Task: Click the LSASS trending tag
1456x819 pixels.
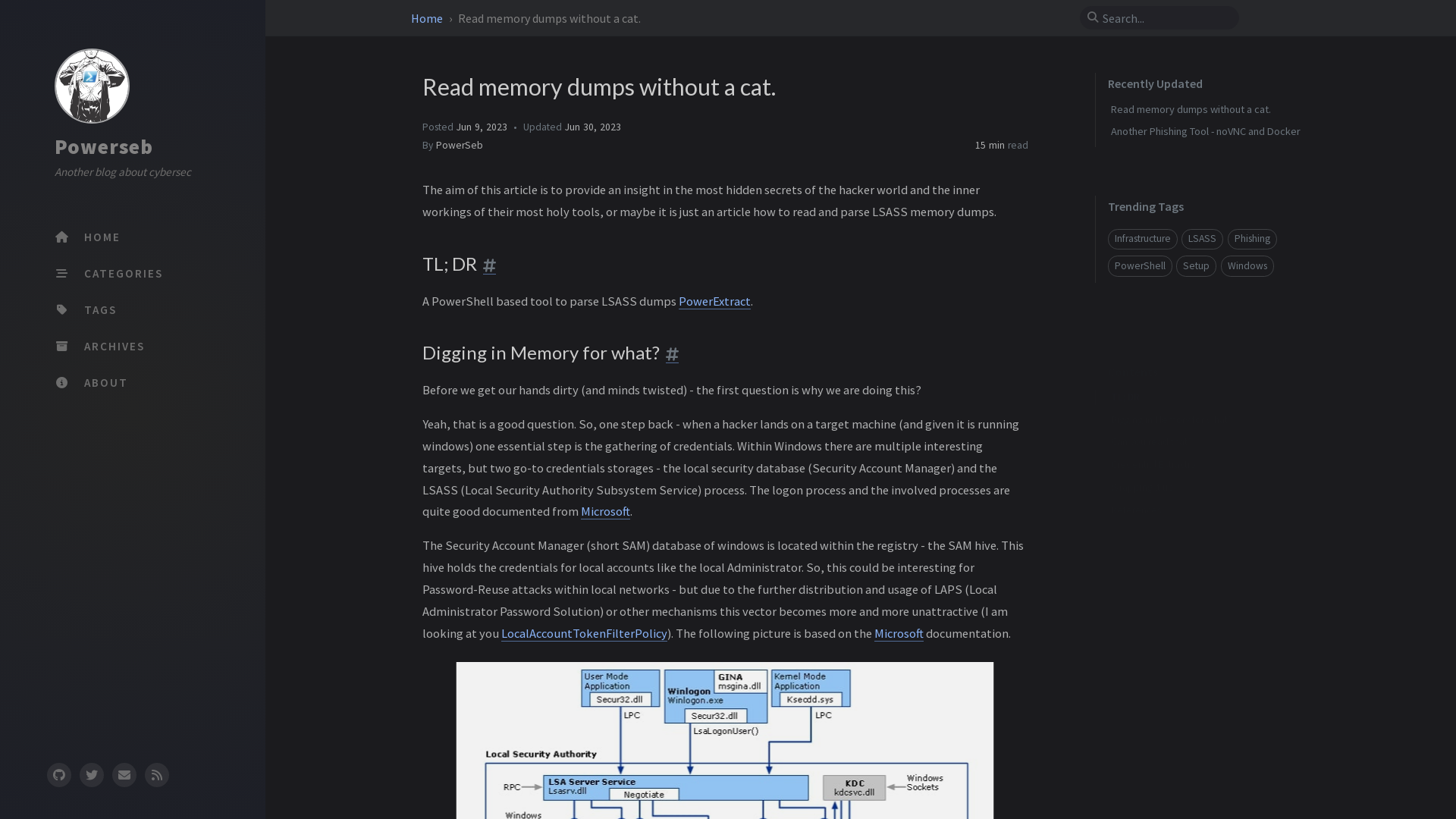Action: 1201,238
